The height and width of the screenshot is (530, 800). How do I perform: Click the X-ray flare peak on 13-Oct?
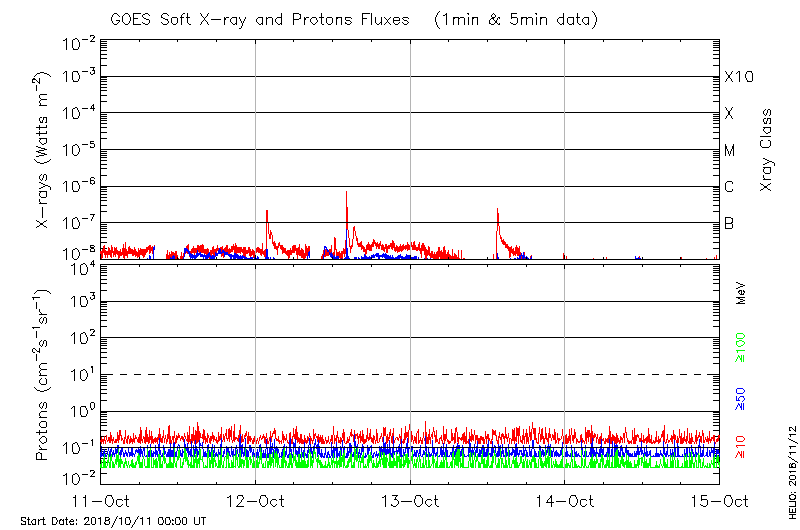coord(497,210)
